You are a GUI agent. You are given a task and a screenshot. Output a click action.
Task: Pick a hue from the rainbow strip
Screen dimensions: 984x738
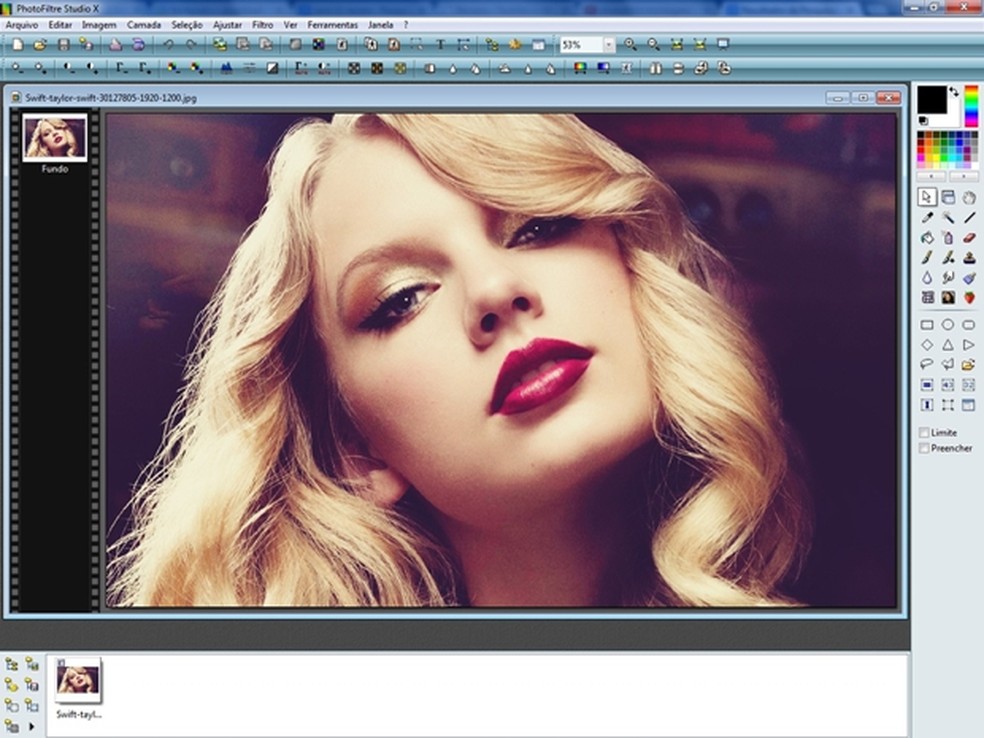pyautogui.click(x=971, y=106)
